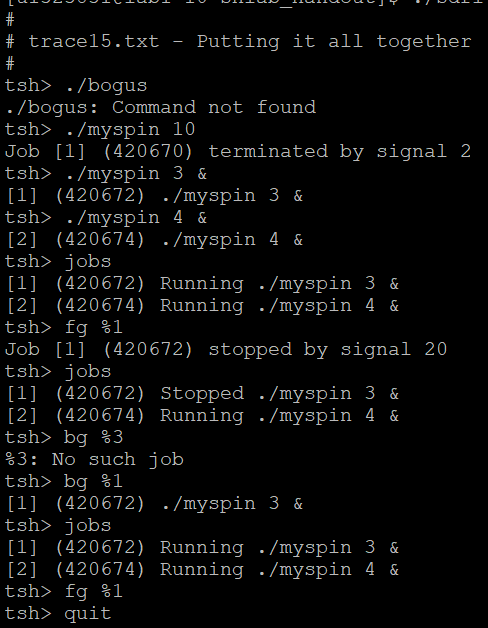Click the '%3: No such job' error
488x628 pixels.
click(x=95, y=460)
